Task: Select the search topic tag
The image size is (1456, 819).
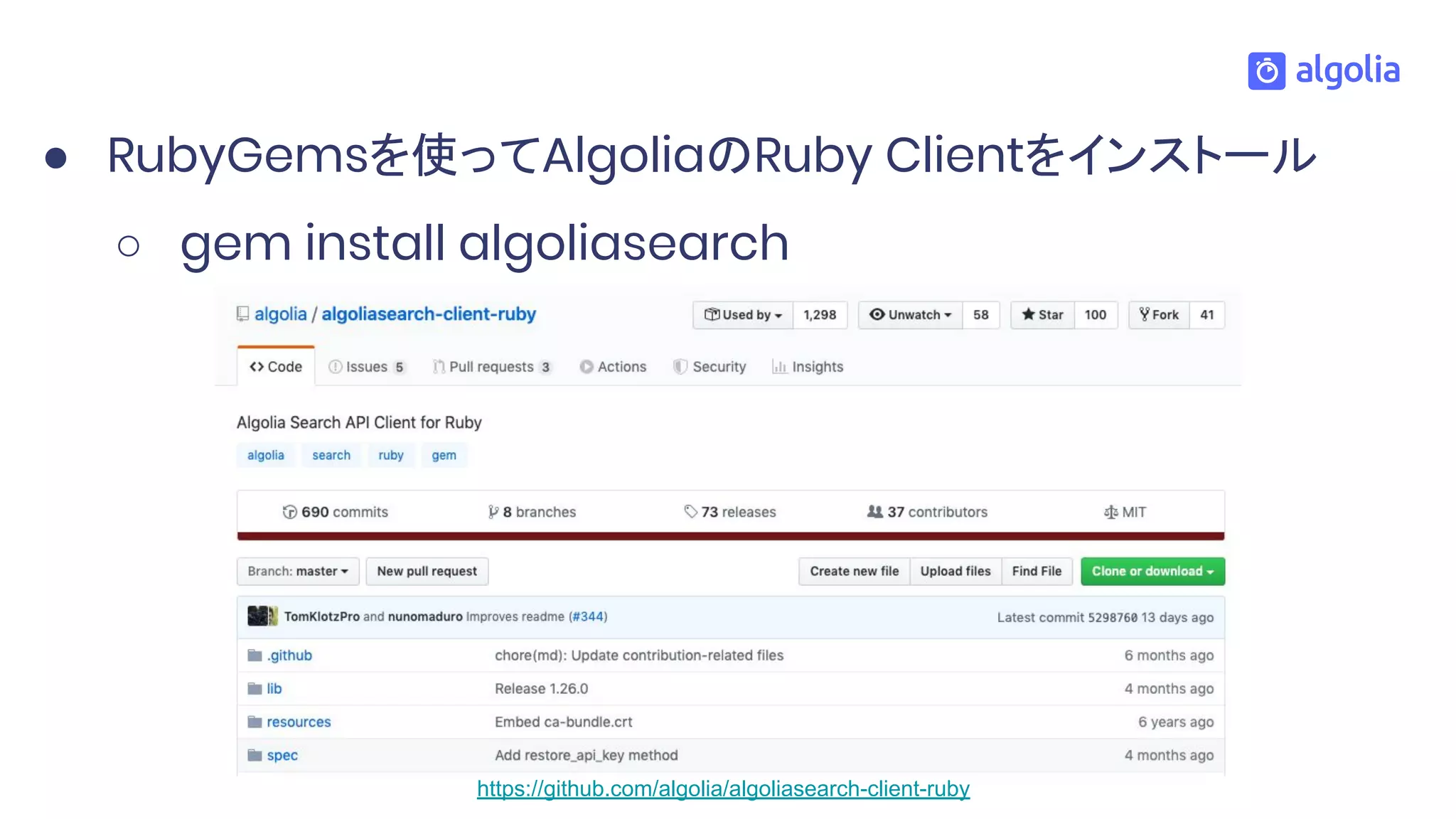Action: [x=331, y=455]
